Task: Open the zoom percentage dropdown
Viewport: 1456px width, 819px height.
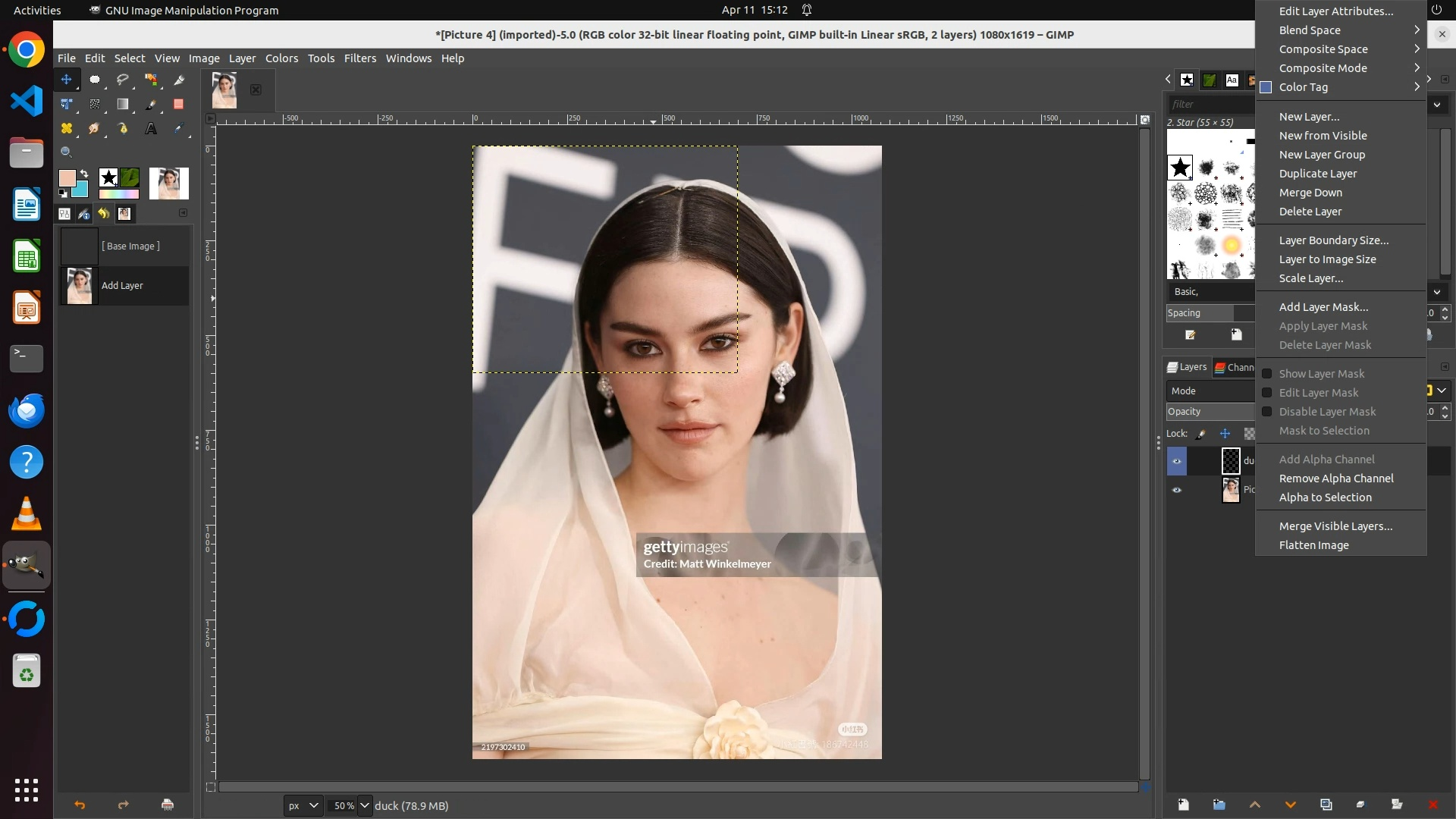Action: [x=365, y=805]
